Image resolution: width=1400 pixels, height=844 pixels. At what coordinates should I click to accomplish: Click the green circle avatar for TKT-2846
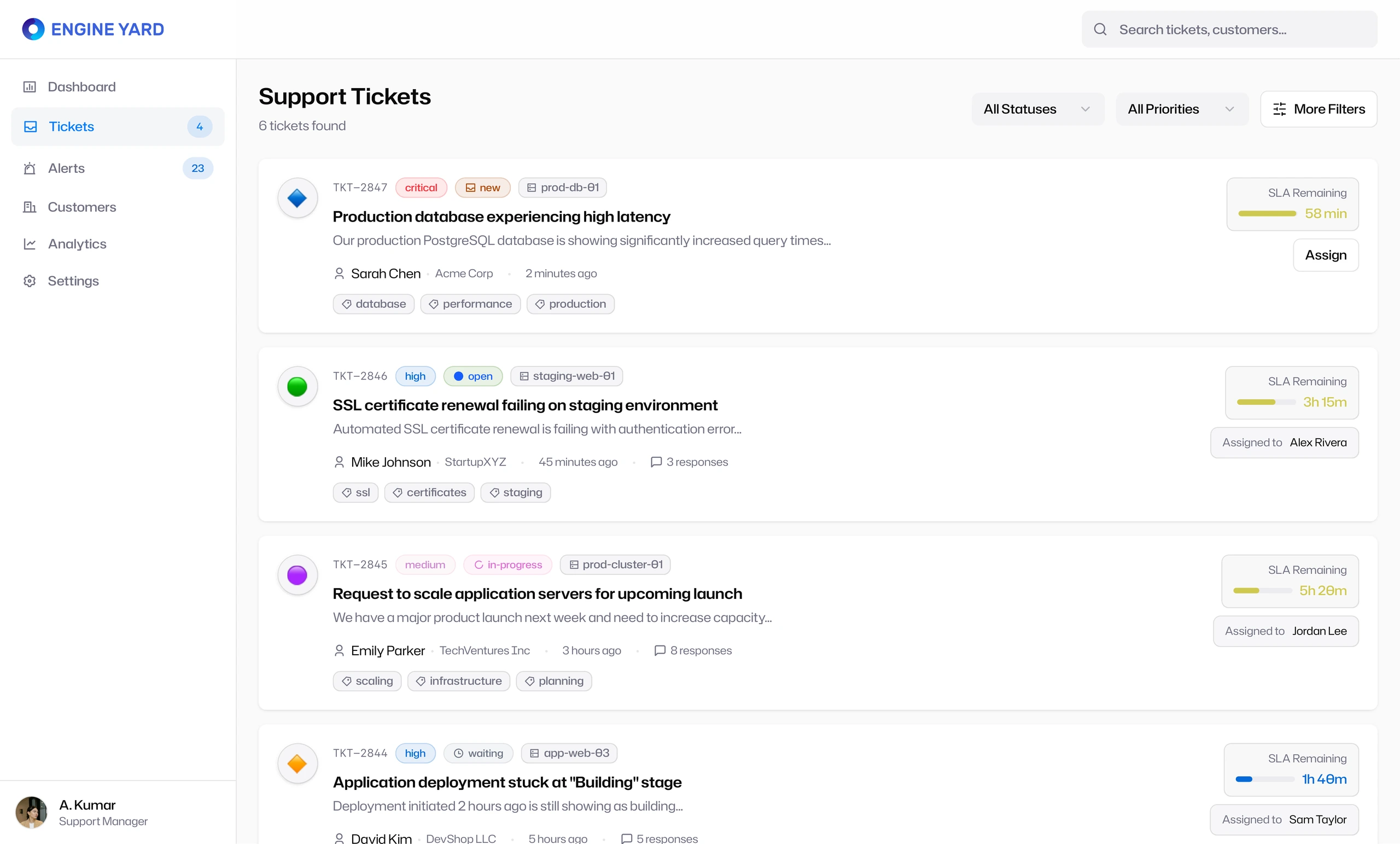point(297,387)
